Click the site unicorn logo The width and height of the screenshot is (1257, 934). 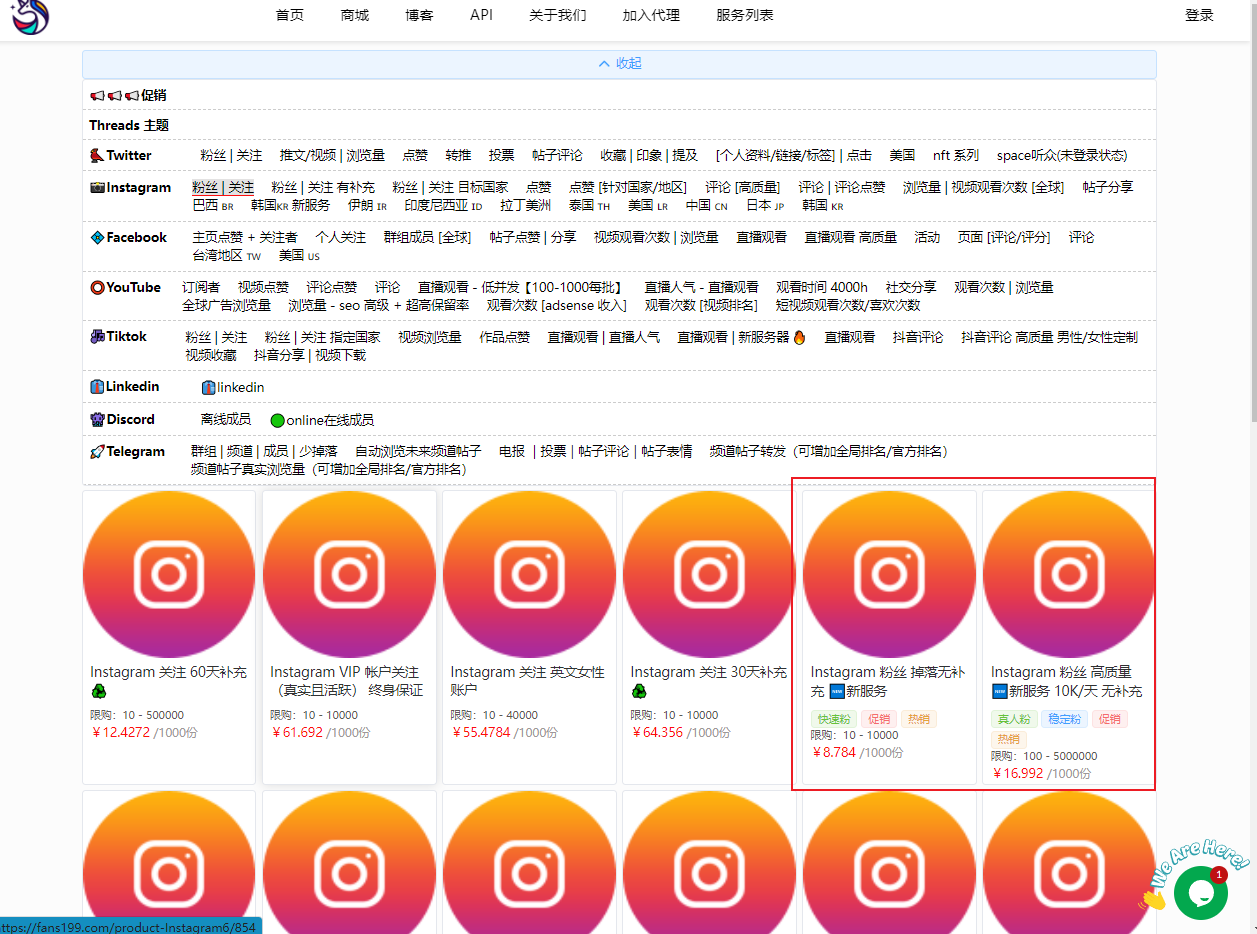[29, 15]
